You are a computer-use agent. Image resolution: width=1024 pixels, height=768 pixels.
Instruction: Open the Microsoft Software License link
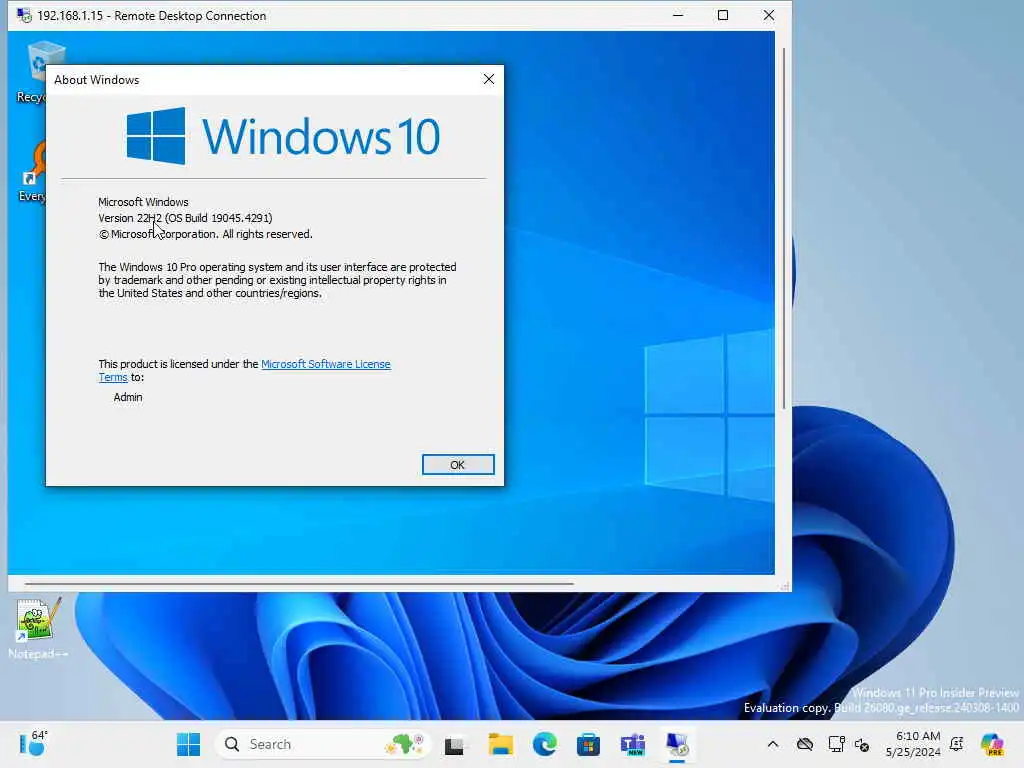click(x=325, y=364)
